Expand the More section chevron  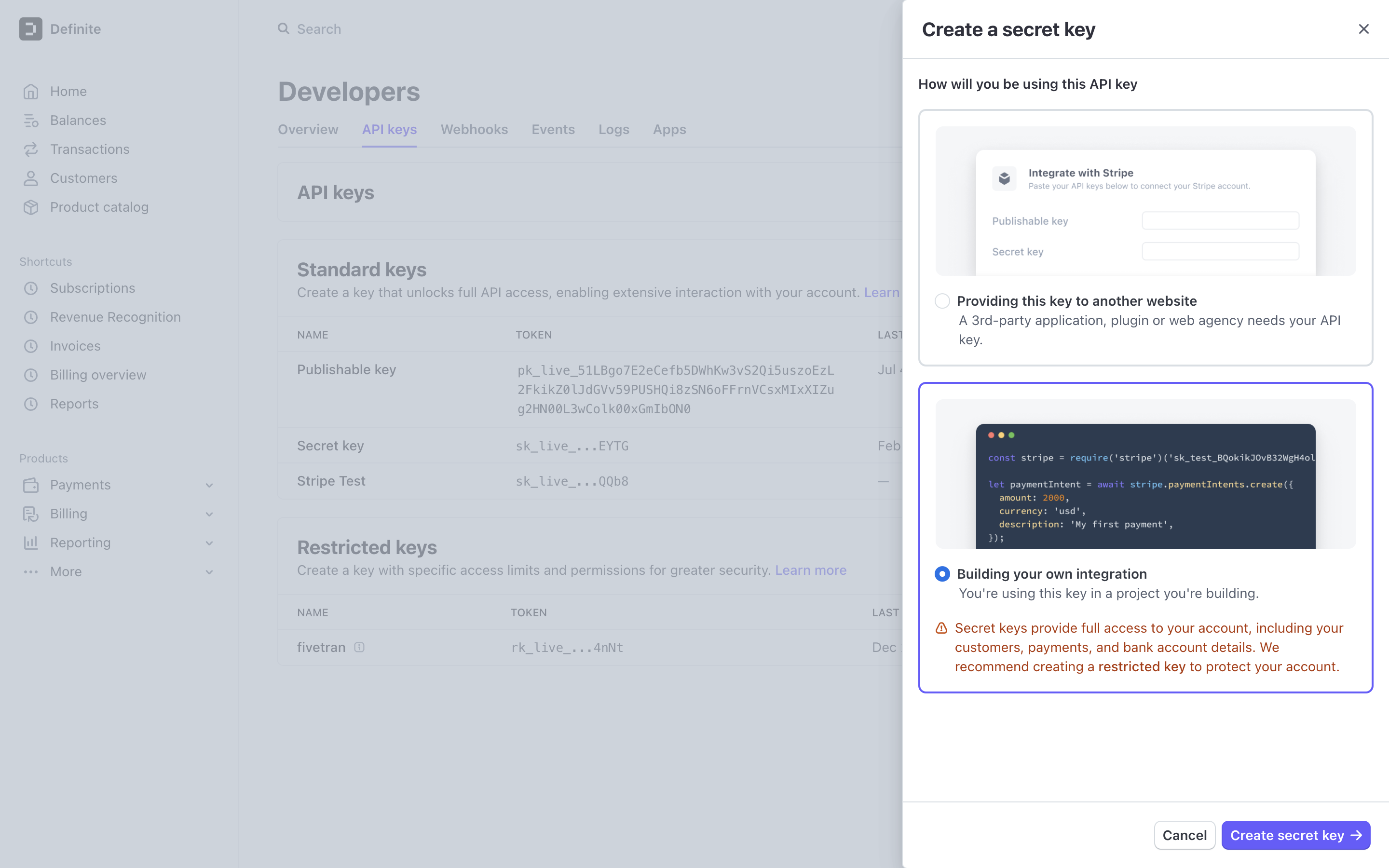coord(209,572)
